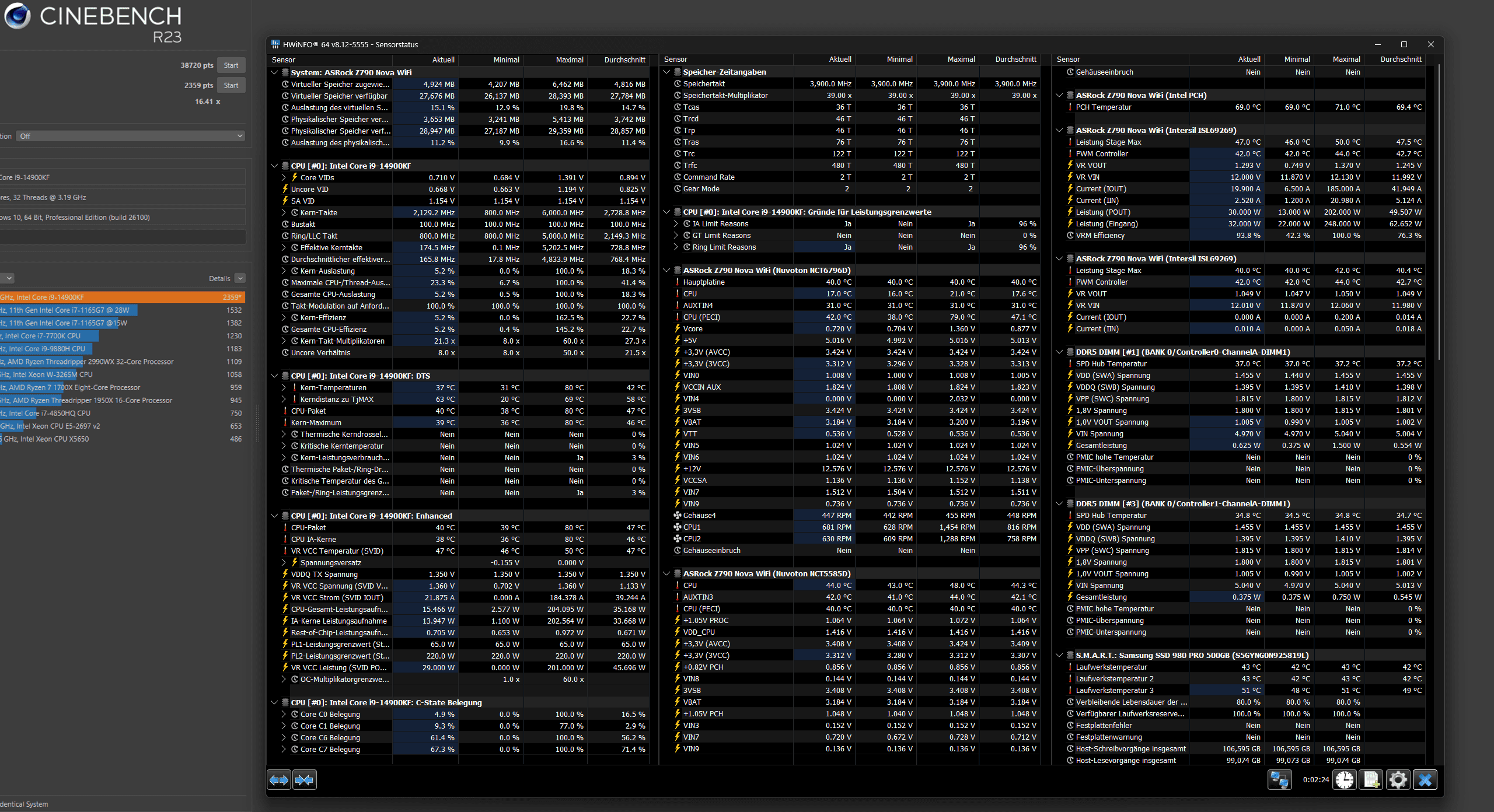1494x812 pixels.
Task: Close sensors with the blue X icon
Action: coord(1425,780)
